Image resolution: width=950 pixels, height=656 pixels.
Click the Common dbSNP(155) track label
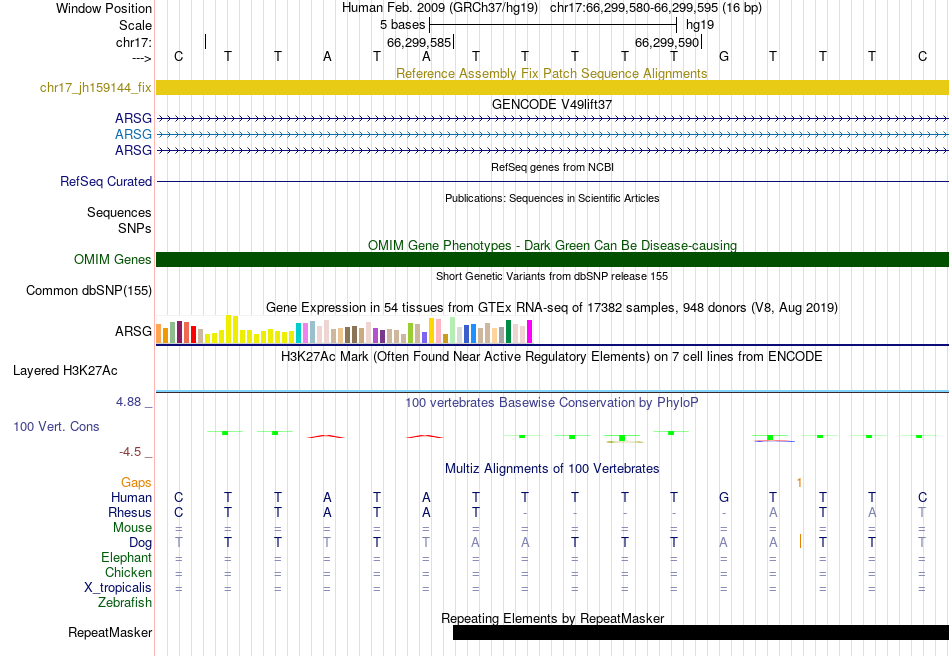[89, 291]
